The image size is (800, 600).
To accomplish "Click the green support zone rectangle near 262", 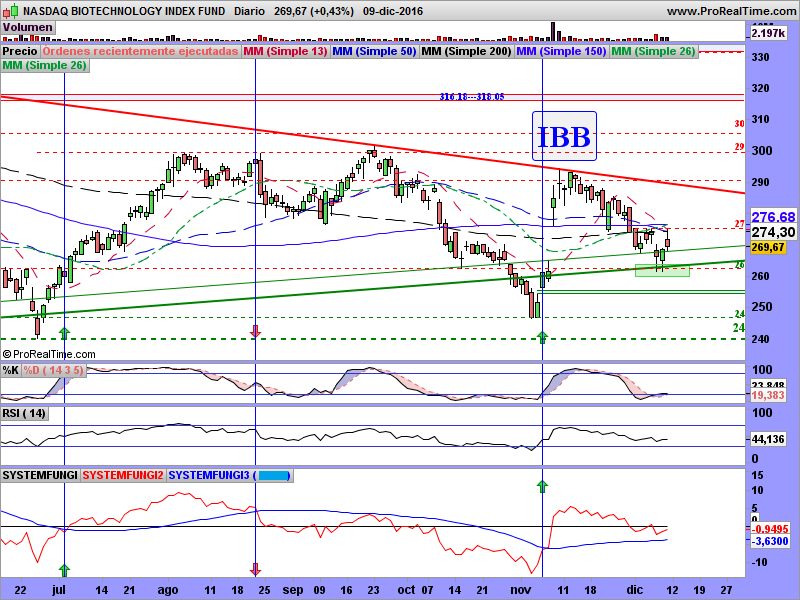I will 662,270.
